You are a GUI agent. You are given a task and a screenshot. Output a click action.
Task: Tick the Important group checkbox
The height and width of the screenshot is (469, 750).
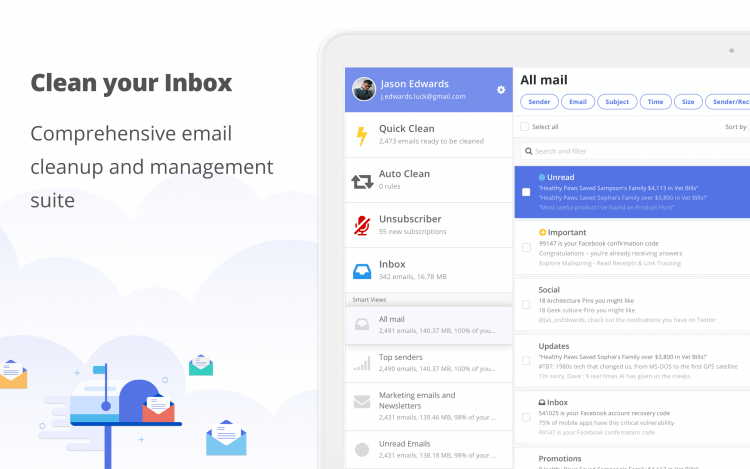pyautogui.click(x=526, y=248)
